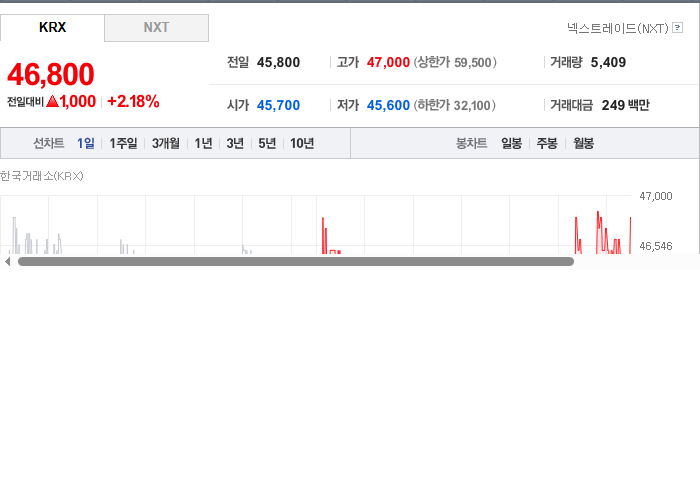The width and height of the screenshot is (700, 490).
Task: Click the 한국거래소(KRX) chart label
Action: coord(42,176)
